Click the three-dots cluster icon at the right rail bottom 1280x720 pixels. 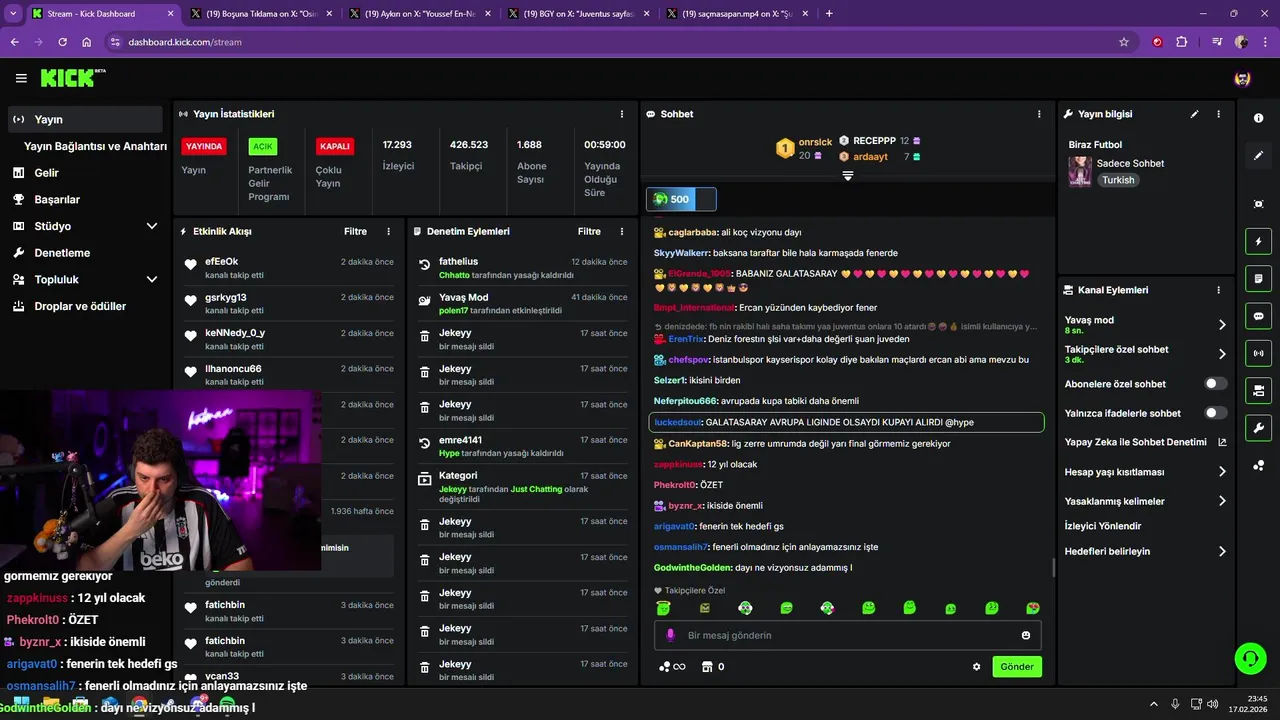point(1258,465)
